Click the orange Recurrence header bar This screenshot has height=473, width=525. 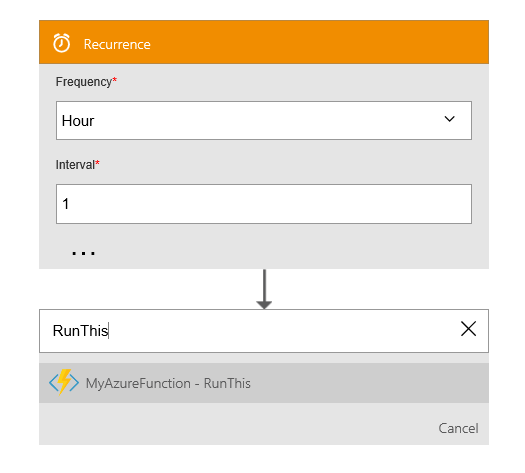click(264, 42)
